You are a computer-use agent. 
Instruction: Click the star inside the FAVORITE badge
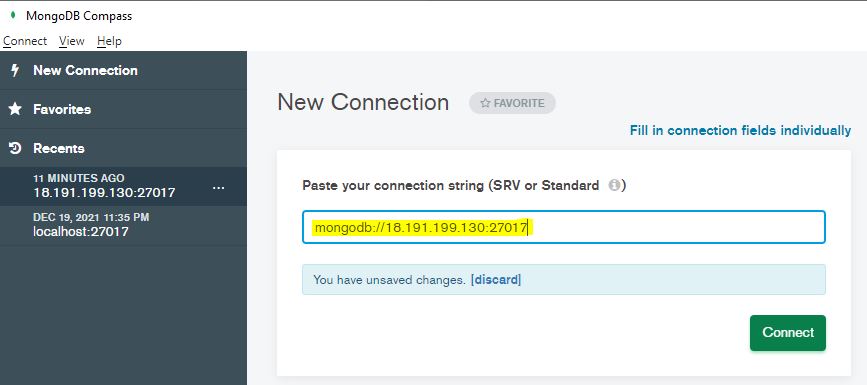[x=485, y=103]
